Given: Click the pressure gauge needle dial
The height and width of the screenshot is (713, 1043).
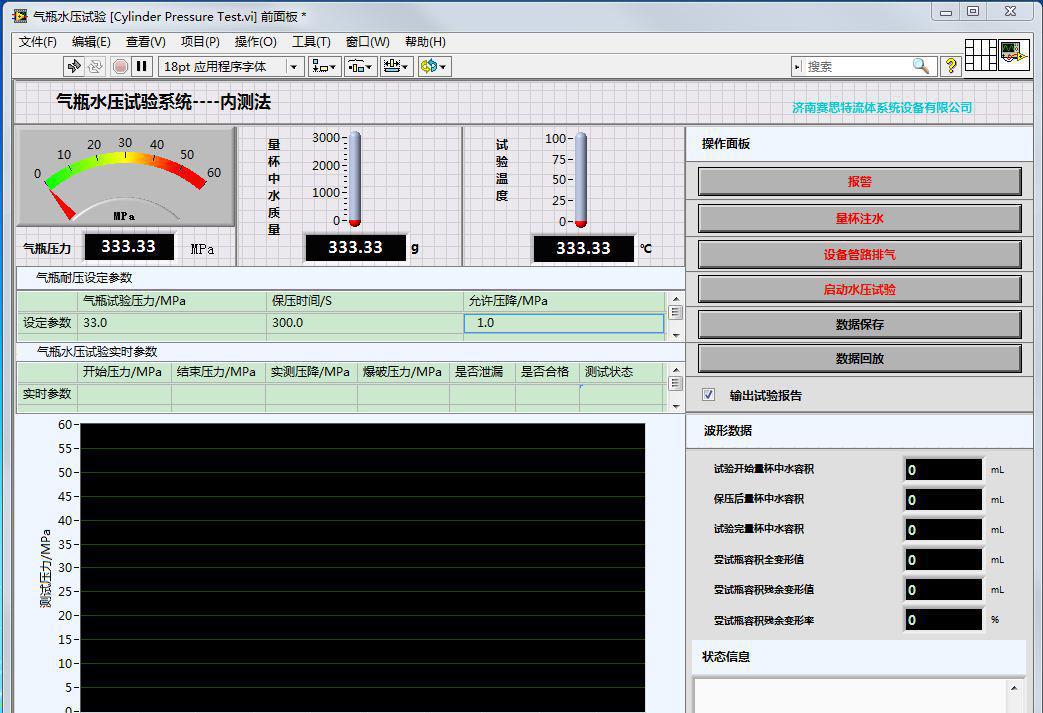Looking at the screenshot, I should [x=125, y=178].
